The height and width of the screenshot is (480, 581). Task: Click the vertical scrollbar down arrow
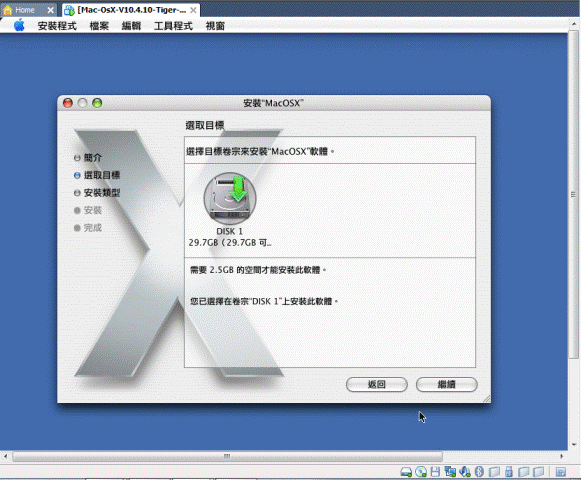click(x=574, y=444)
